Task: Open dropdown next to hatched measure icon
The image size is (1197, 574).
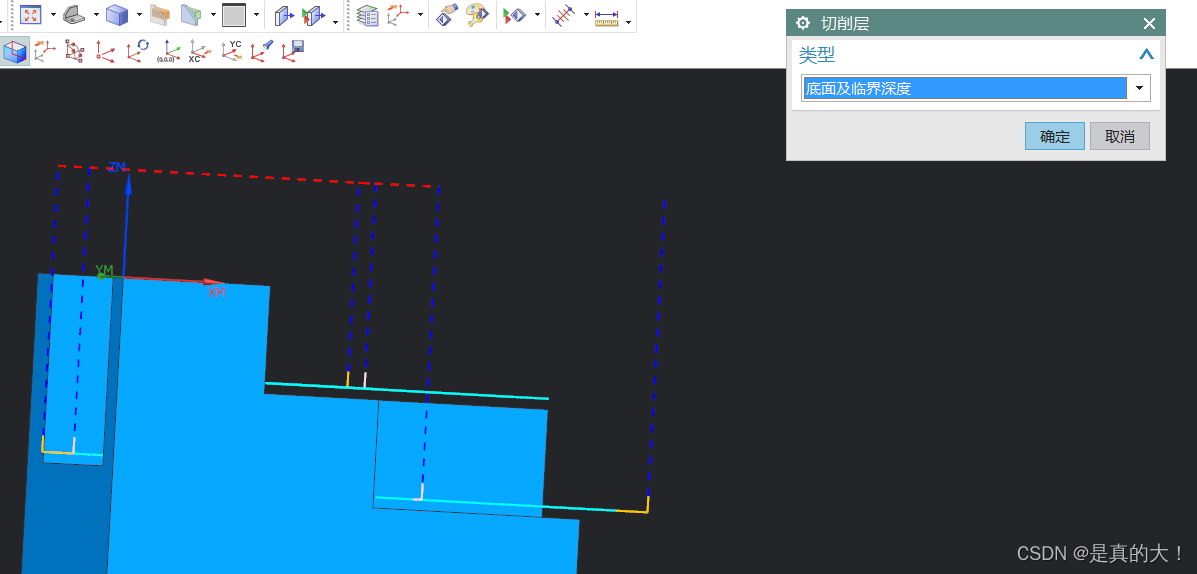Action: (586, 15)
